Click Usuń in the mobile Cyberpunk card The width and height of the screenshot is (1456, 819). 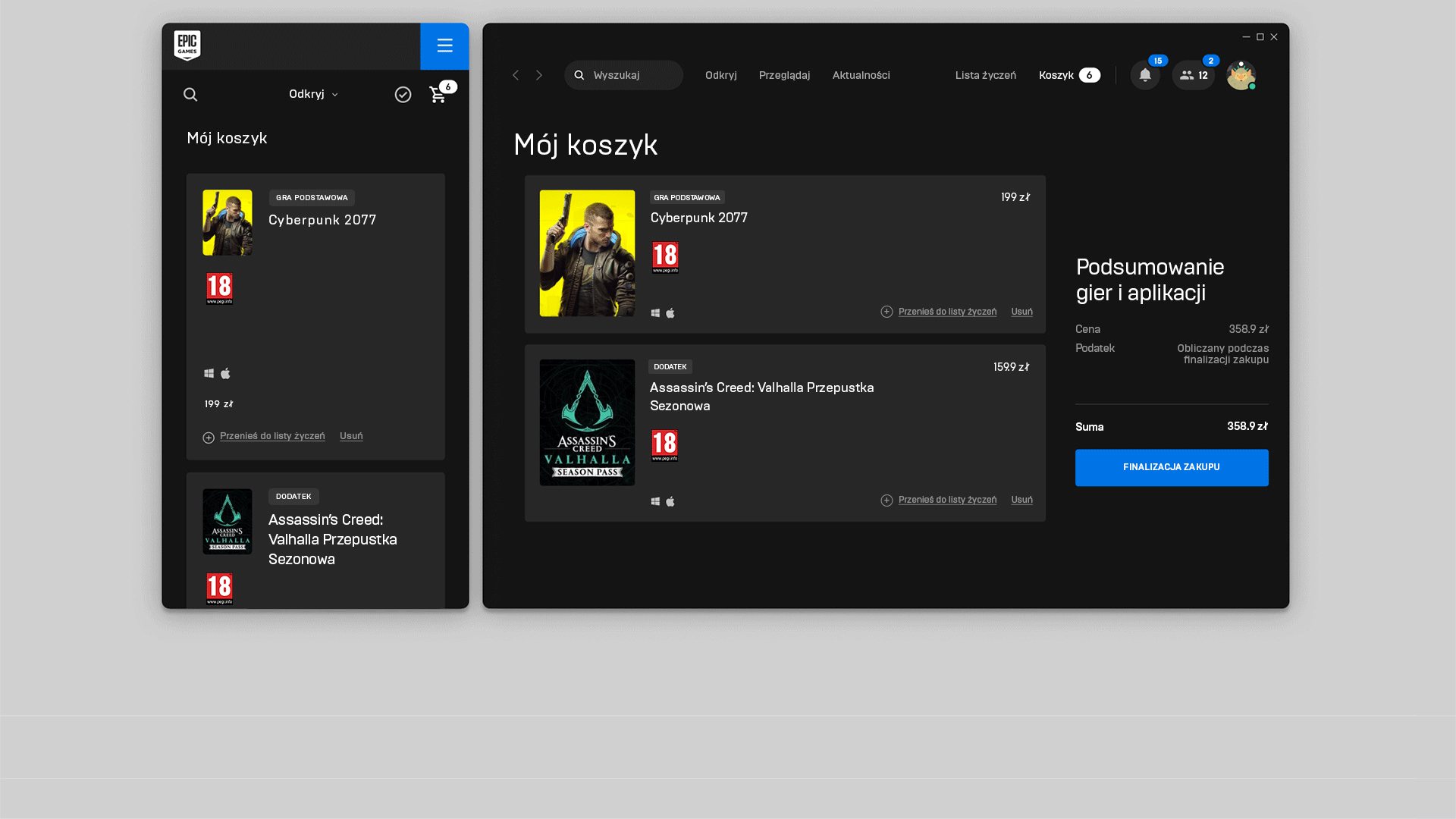pyautogui.click(x=351, y=436)
